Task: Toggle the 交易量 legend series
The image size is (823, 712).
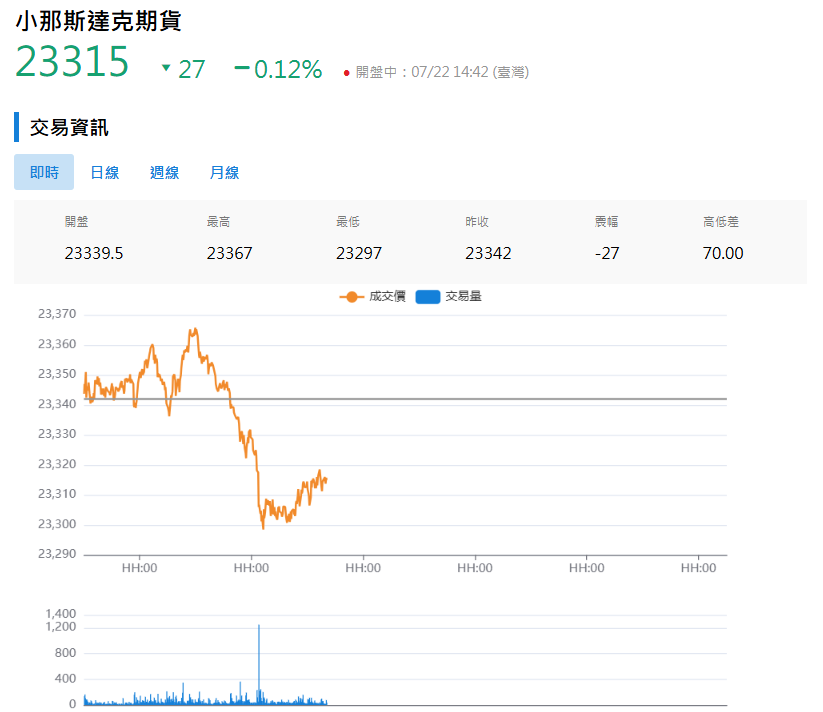Action: pos(449,297)
